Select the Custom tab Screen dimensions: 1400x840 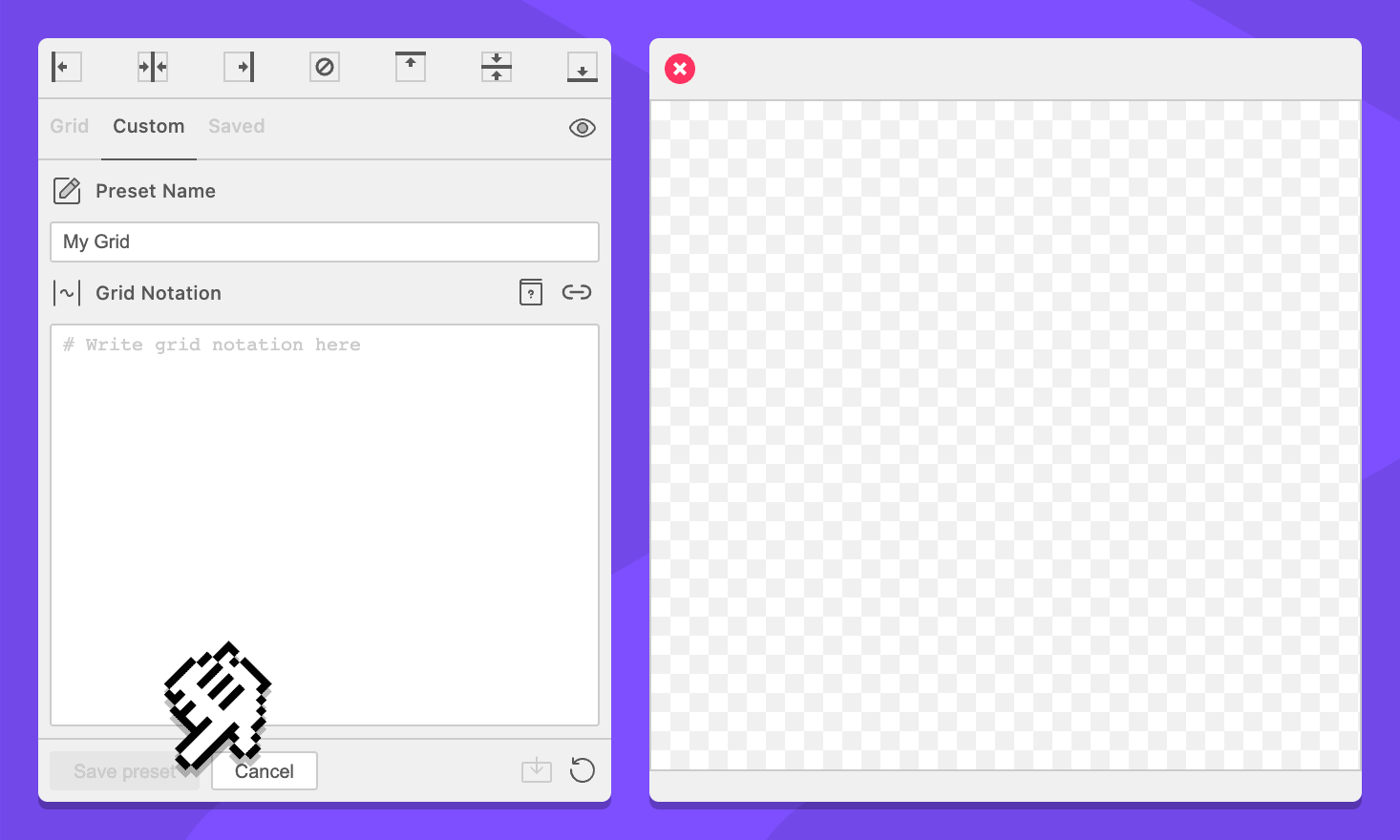tap(149, 127)
